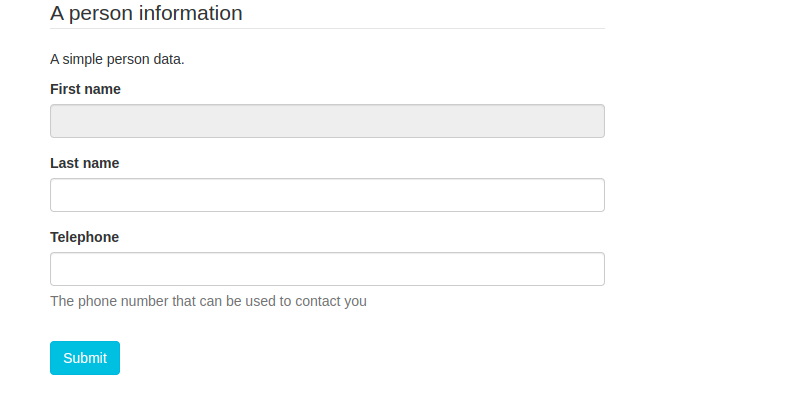Select the form title at the top

pos(146,13)
